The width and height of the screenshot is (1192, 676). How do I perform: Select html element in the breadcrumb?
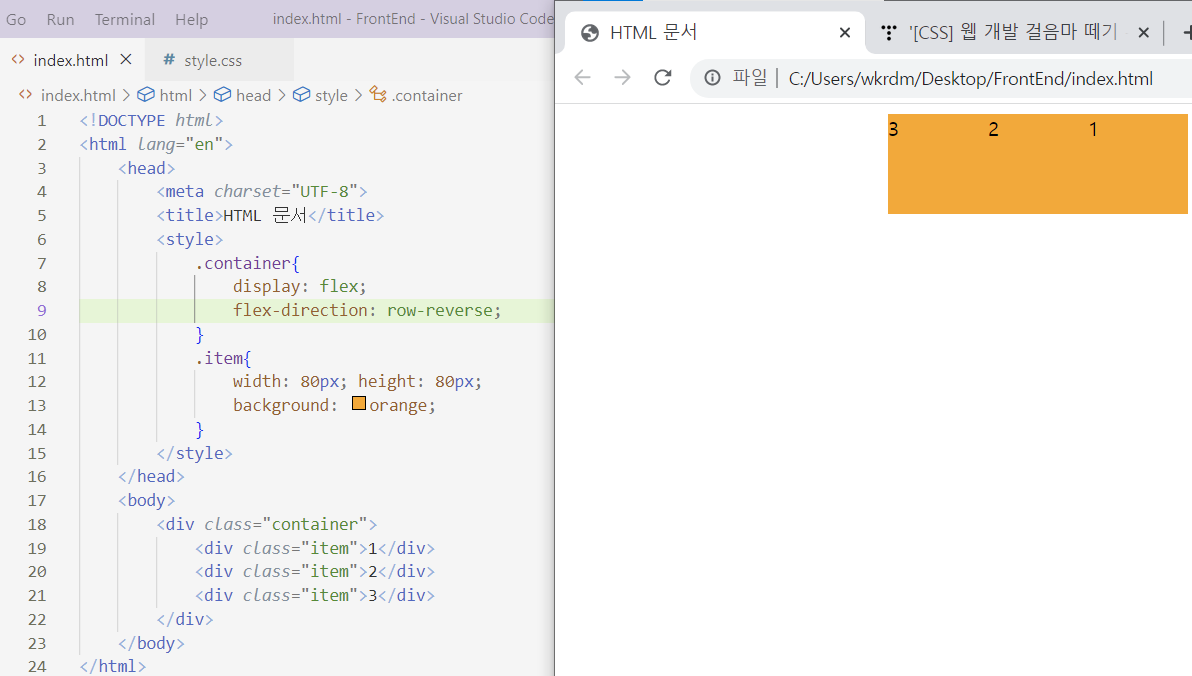[x=176, y=95]
